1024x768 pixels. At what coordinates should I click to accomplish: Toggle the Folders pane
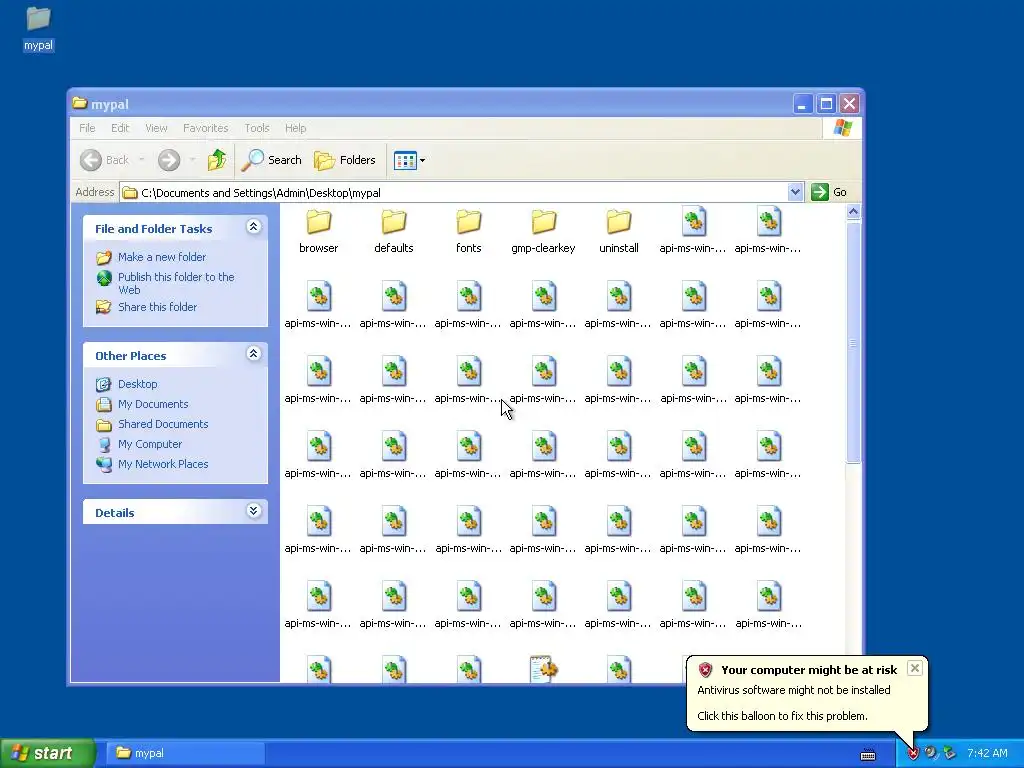pyautogui.click(x=345, y=160)
